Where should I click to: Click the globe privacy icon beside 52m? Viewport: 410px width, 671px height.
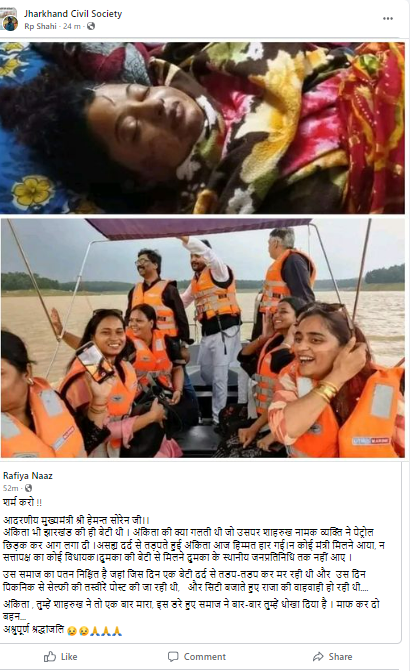[28, 488]
